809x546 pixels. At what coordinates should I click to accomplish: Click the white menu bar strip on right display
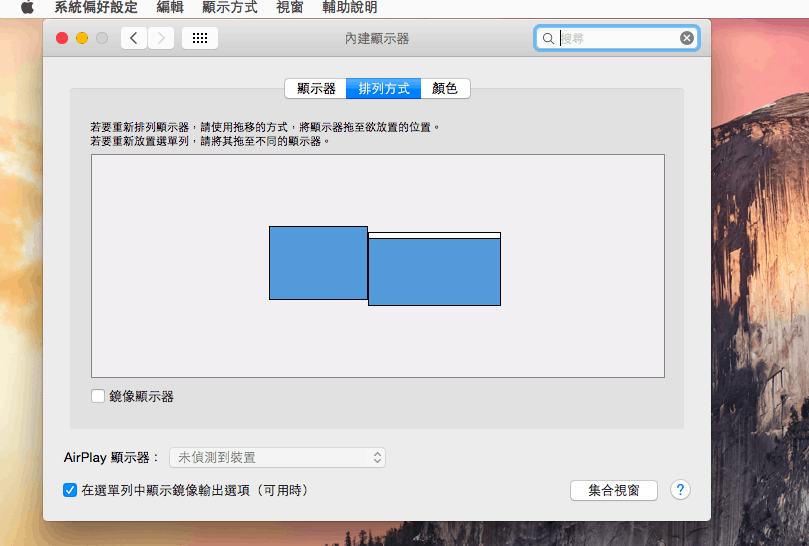pyautogui.click(x=434, y=235)
